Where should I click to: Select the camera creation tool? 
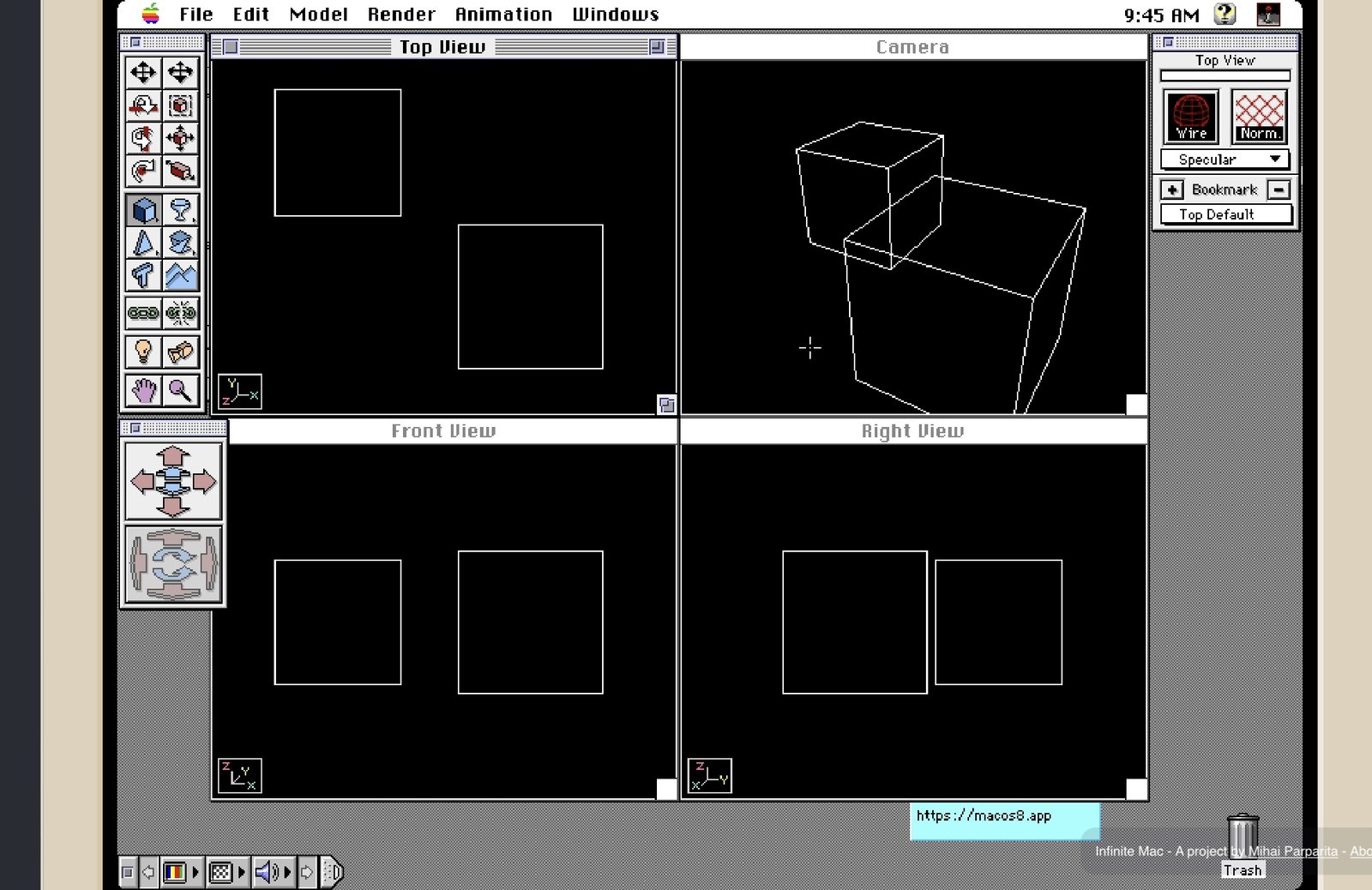point(180,352)
